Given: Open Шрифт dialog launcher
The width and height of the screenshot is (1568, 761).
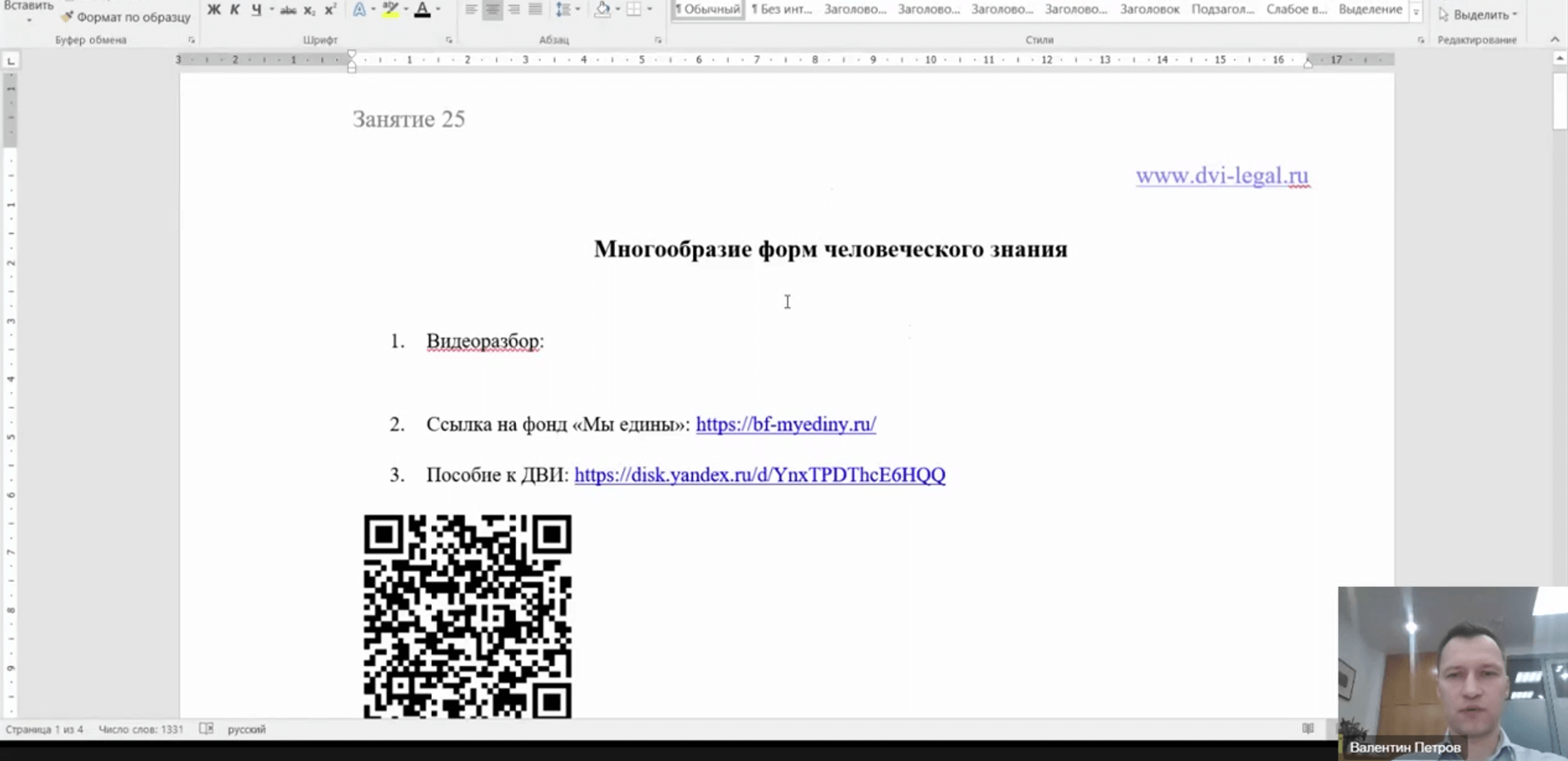Looking at the screenshot, I should 449,40.
